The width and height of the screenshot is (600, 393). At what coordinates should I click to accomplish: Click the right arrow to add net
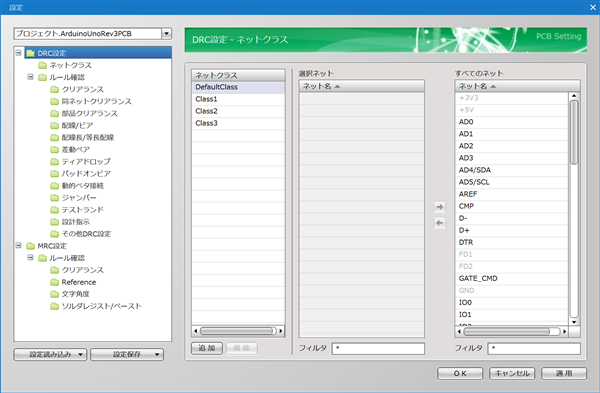[x=440, y=207]
